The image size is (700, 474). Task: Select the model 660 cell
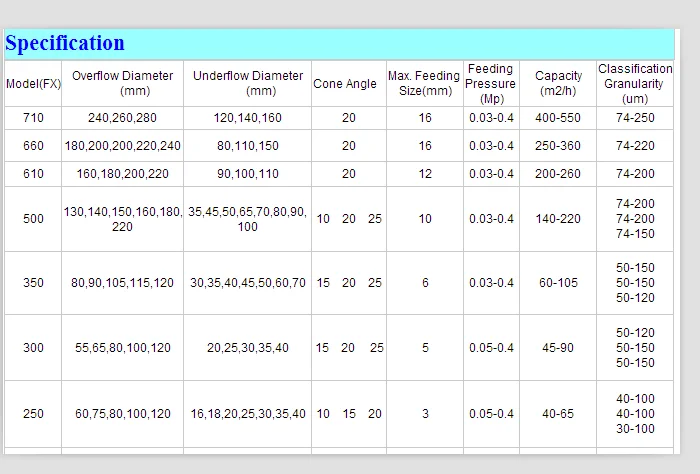(33, 146)
